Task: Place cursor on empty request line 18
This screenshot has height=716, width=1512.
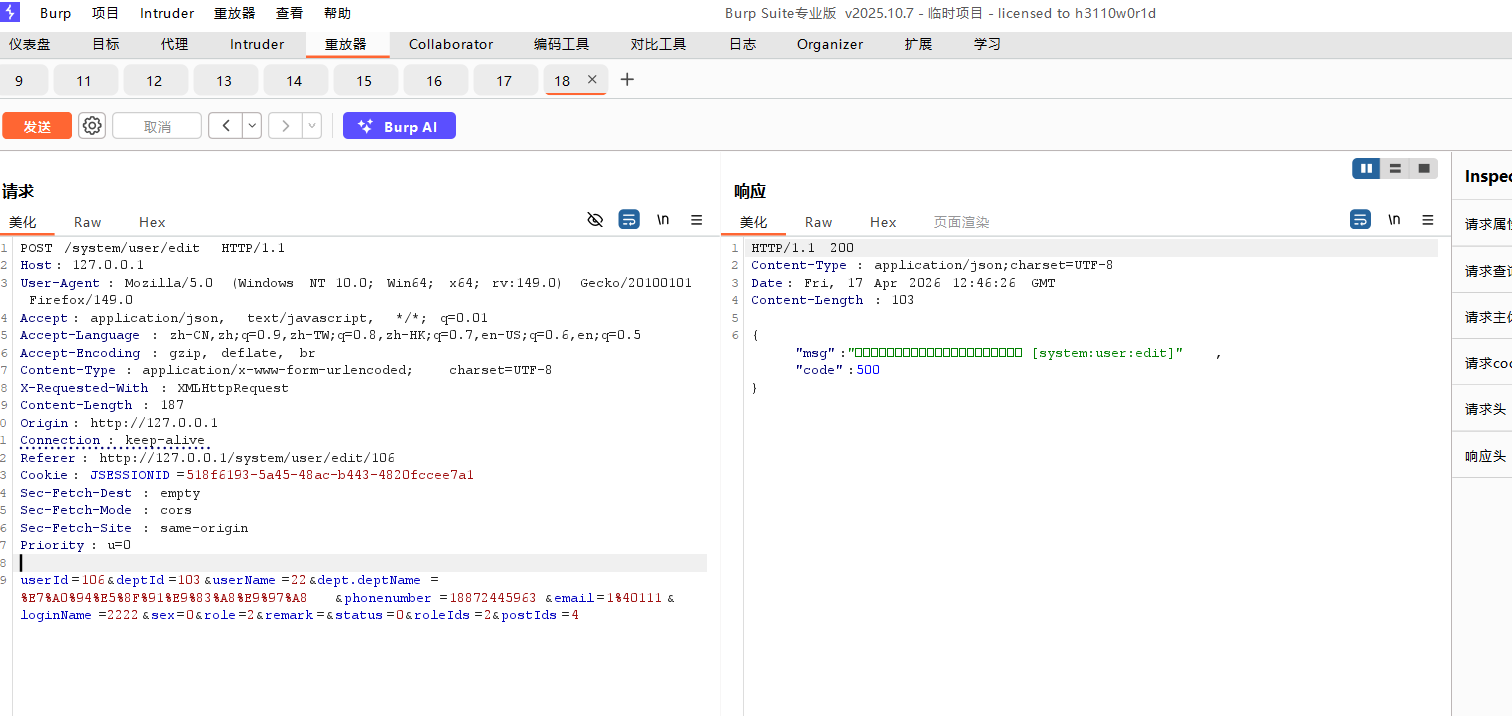Action: [362, 563]
